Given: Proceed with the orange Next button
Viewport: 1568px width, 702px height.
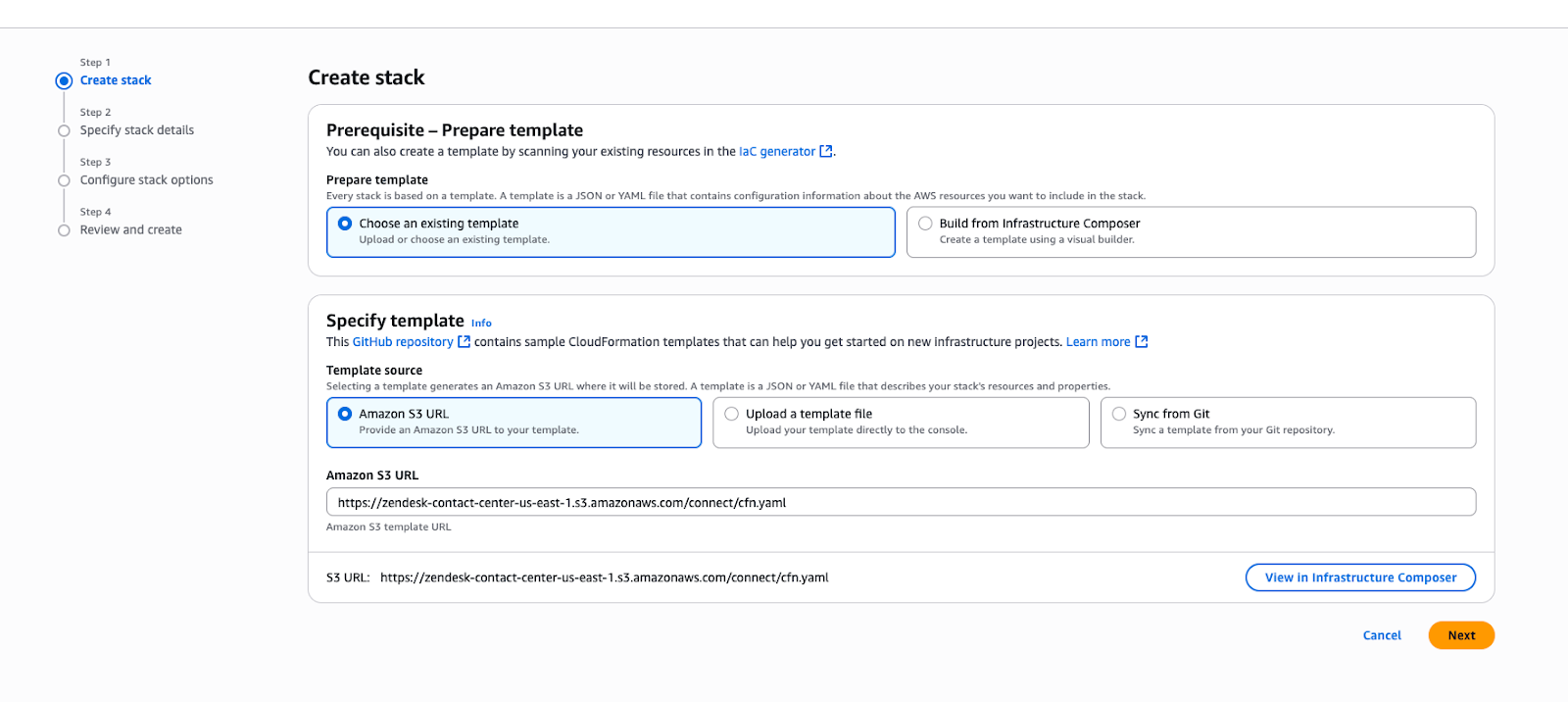Looking at the screenshot, I should click(x=1460, y=635).
